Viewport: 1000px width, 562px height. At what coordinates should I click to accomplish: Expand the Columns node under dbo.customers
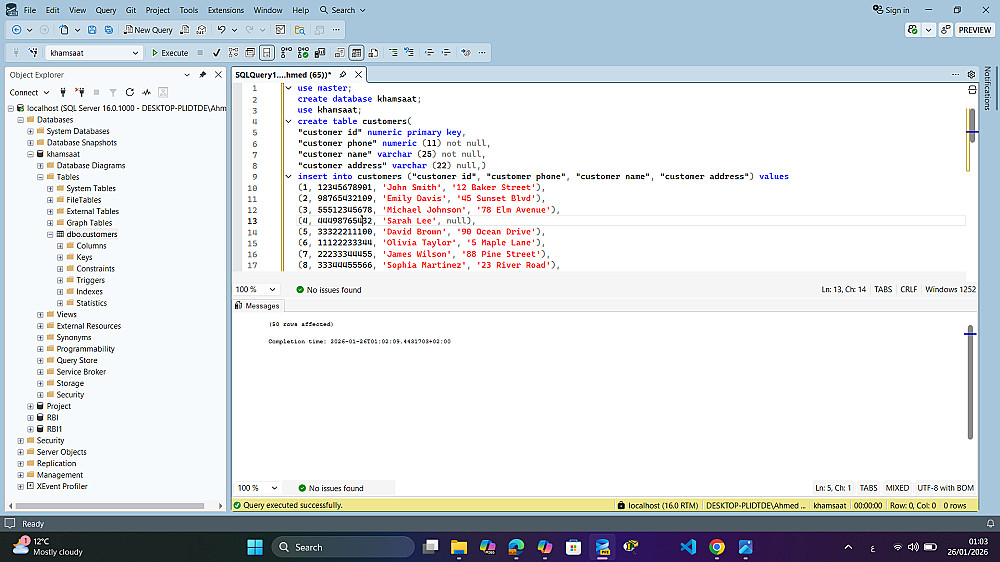pyautogui.click(x=60, y=246)
